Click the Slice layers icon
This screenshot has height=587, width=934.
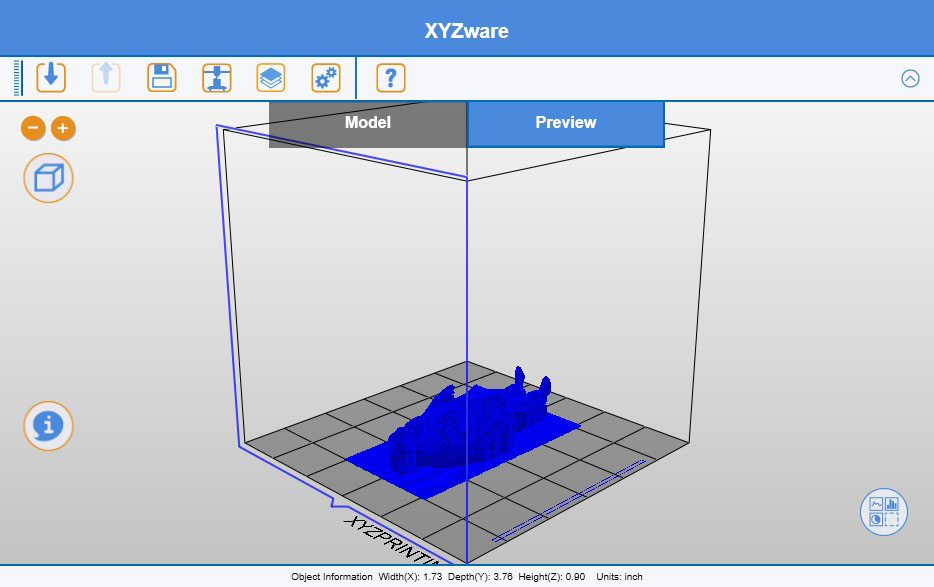pos(271,77)
